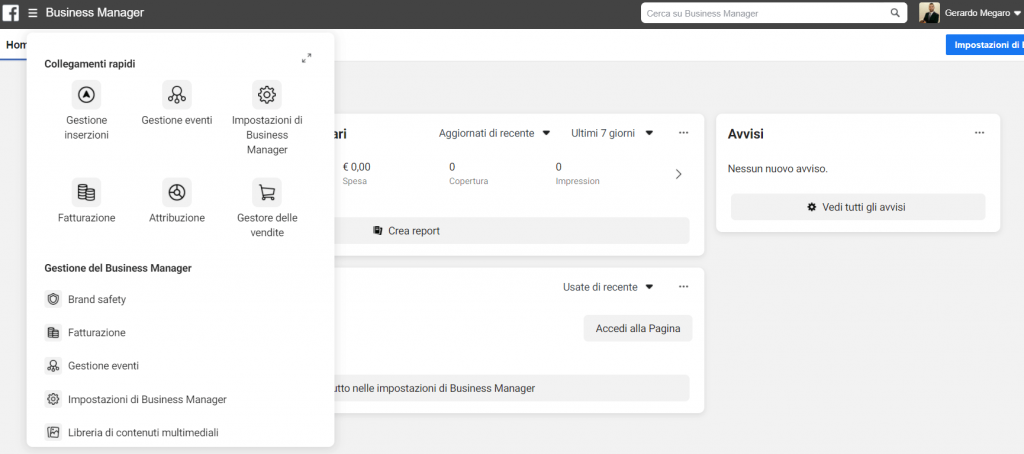Click the search magnifier icon
The image size is (1024, 454).
pyautogui.click(x=895, y=13)
